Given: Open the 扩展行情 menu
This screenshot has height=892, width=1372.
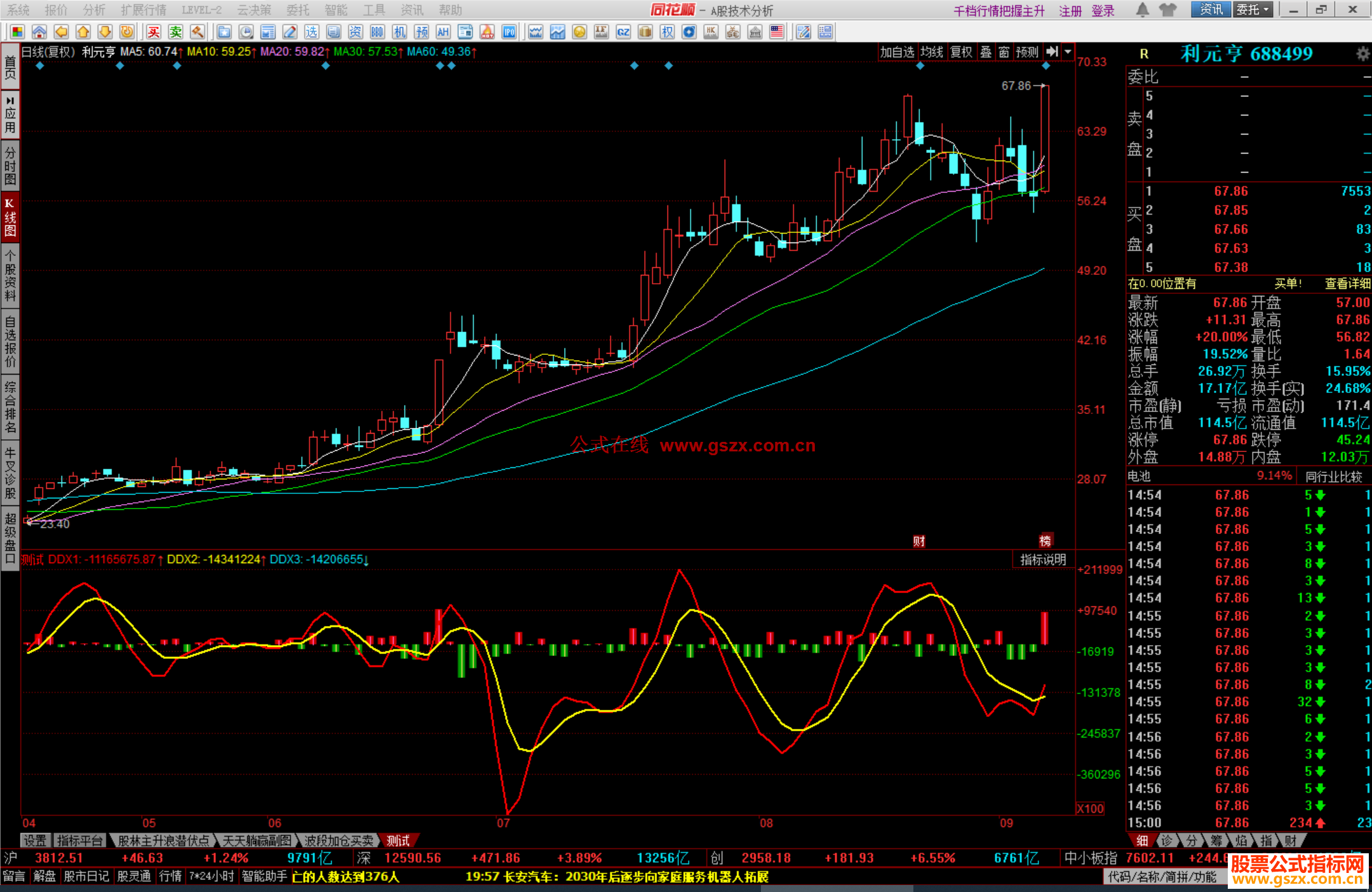Looking at the screenshot, I should point(144,10).
